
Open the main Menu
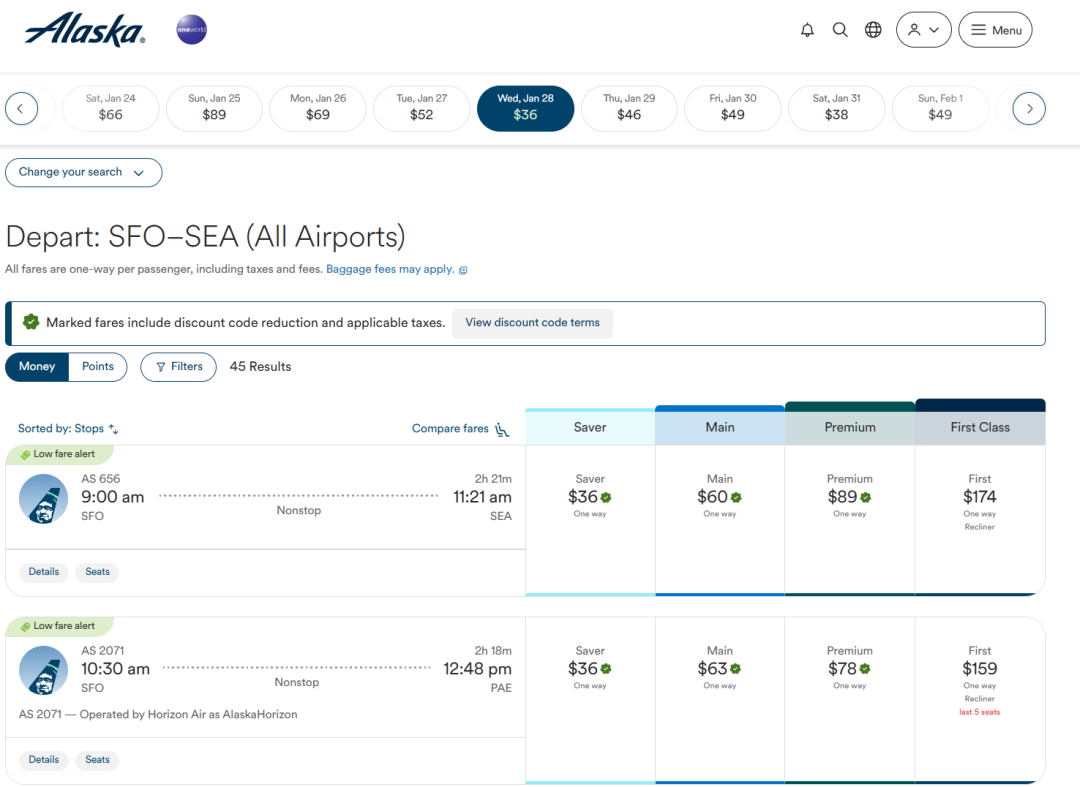(x=995, y=30)
